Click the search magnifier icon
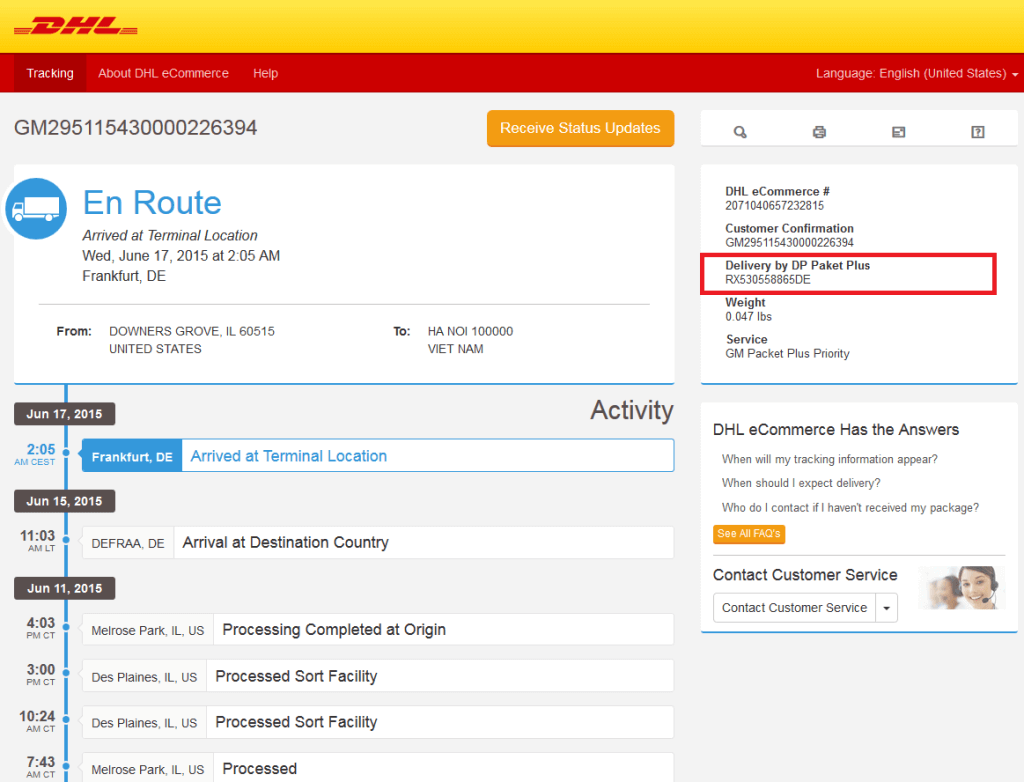Image resolution: width=1024 pixels, height=782 pixels. coord(740,132)
